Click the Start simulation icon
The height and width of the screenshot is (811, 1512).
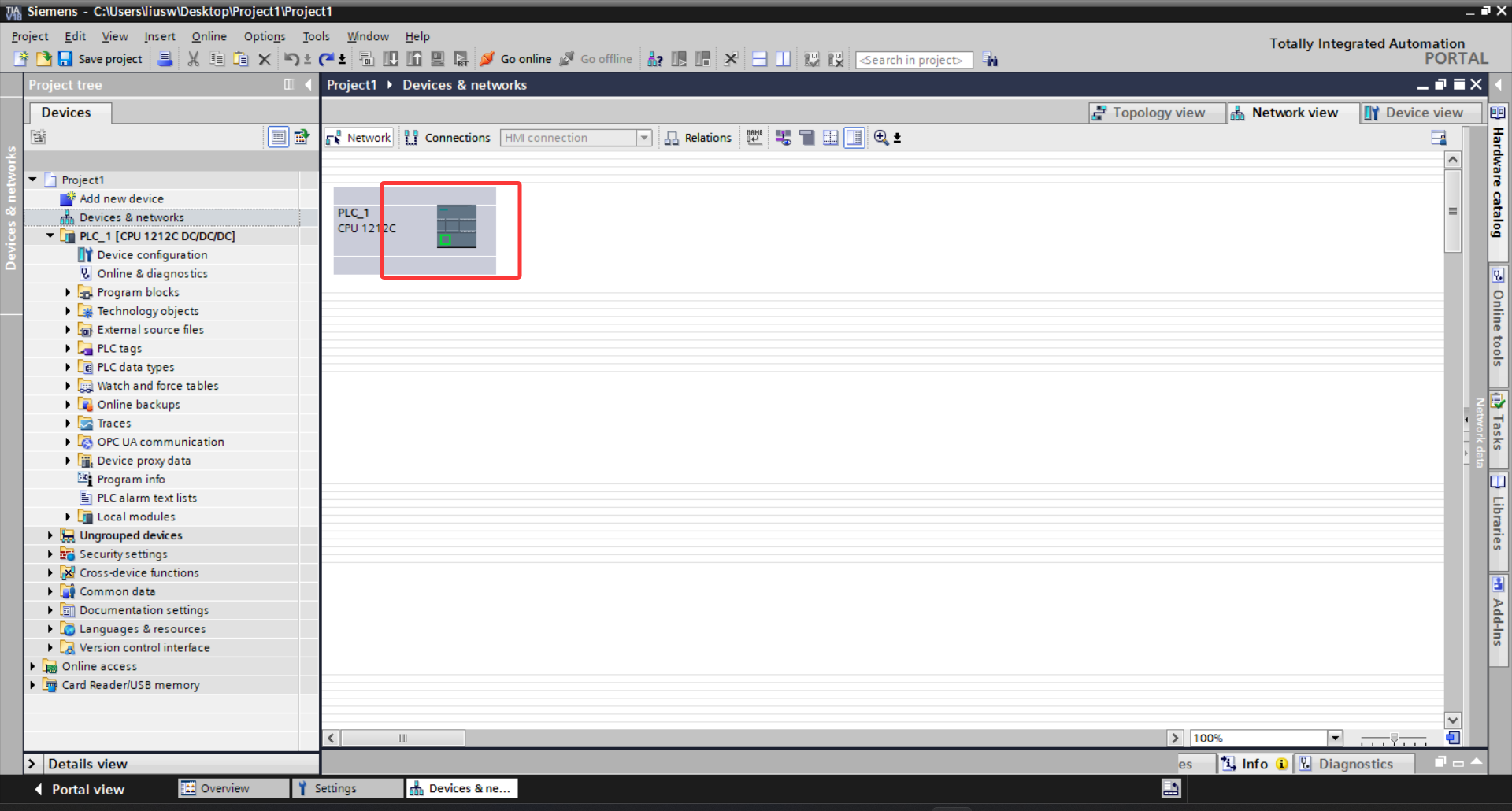[438, 59]
